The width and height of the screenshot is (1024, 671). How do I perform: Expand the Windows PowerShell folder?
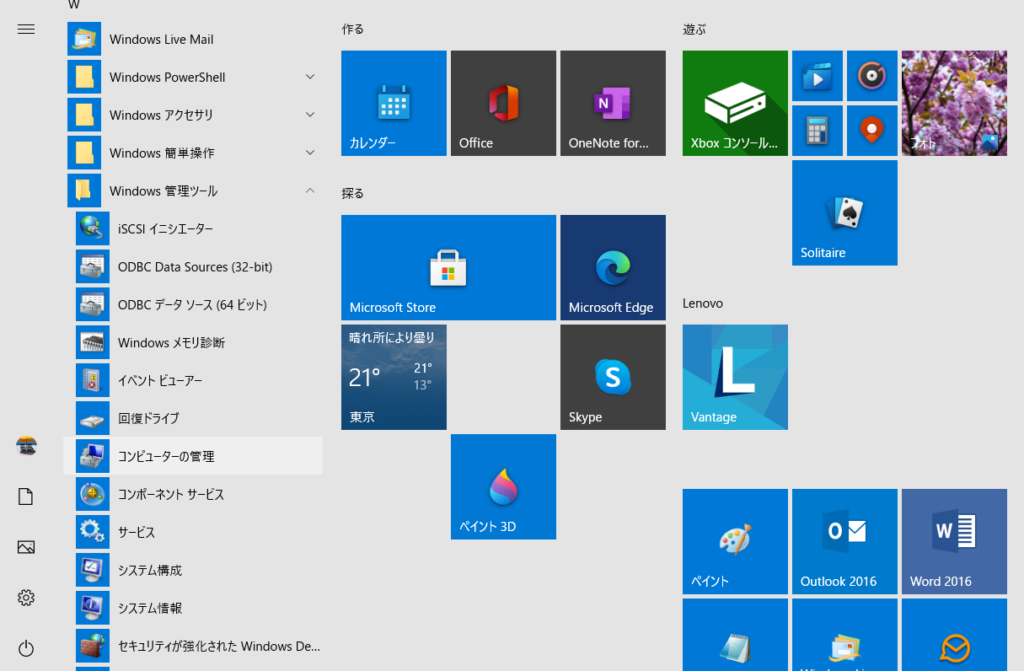click(195, 77)
